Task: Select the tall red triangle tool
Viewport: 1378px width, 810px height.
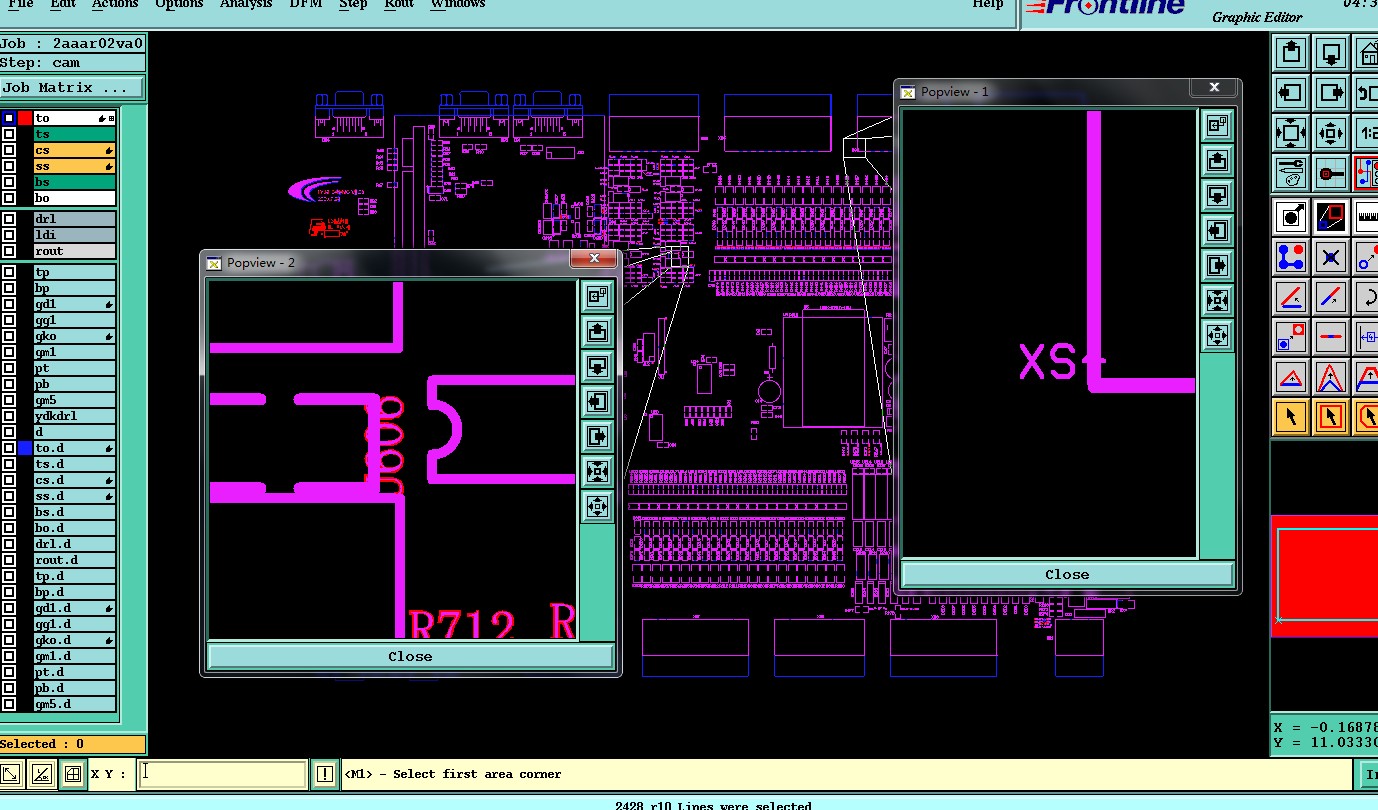Action: coord(1330,377)
